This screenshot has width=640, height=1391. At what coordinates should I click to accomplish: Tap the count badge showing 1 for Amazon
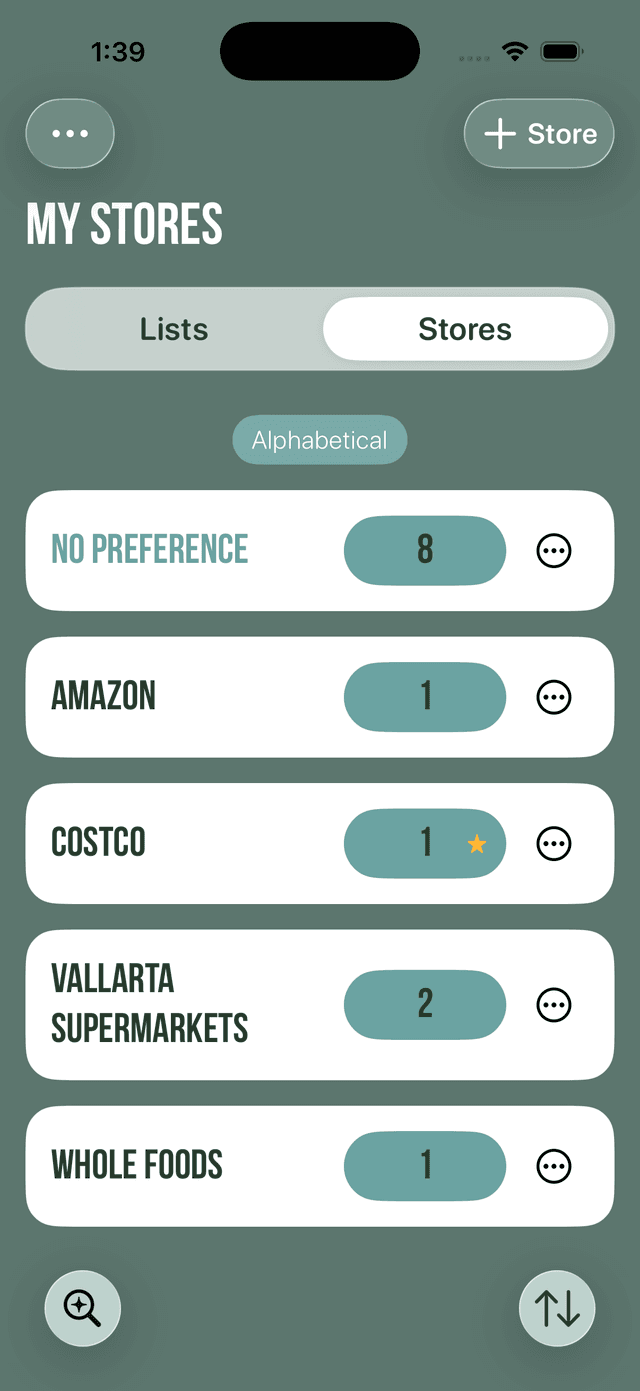click(x=424, y=697)
